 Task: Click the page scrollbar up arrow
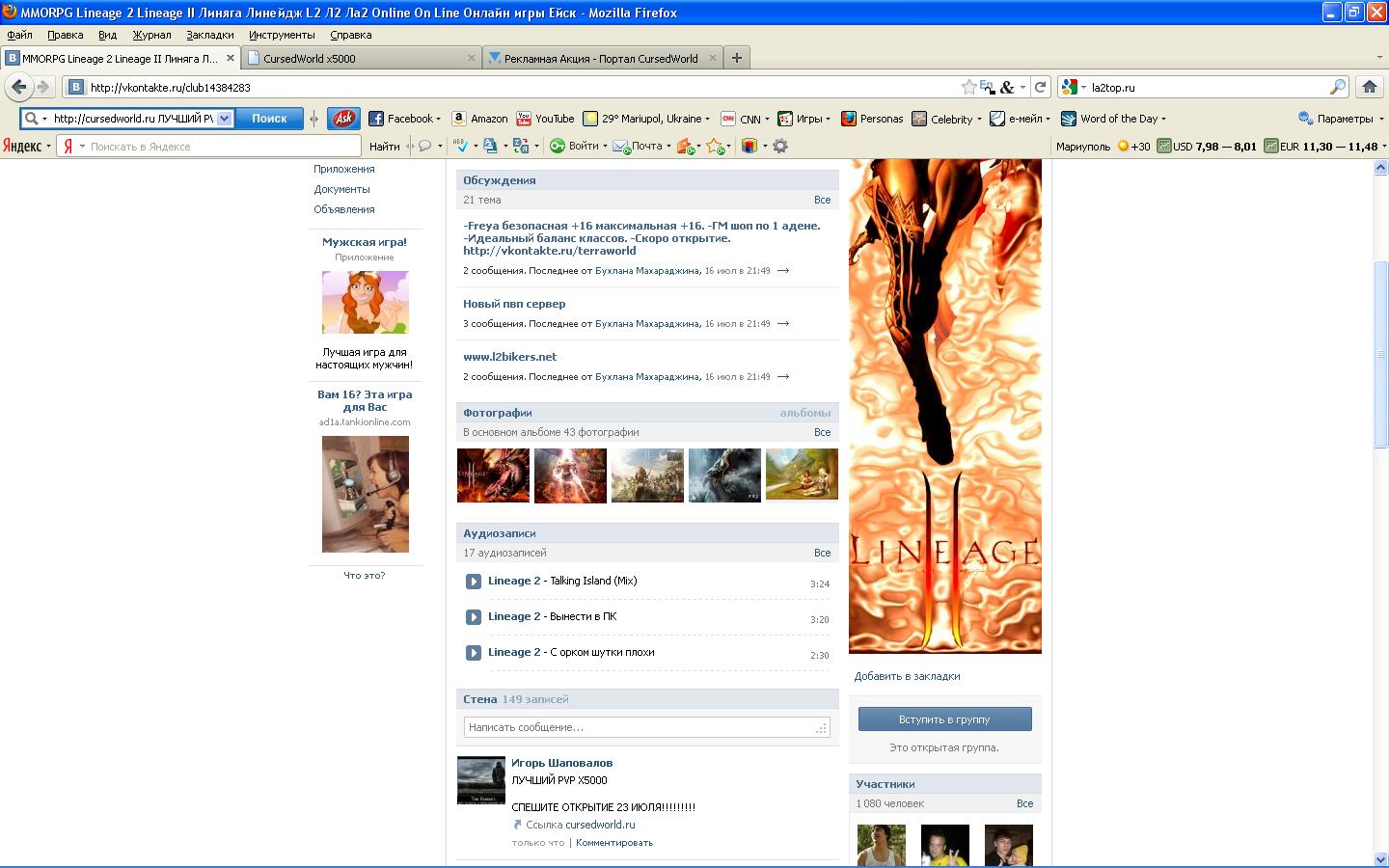1379,168
